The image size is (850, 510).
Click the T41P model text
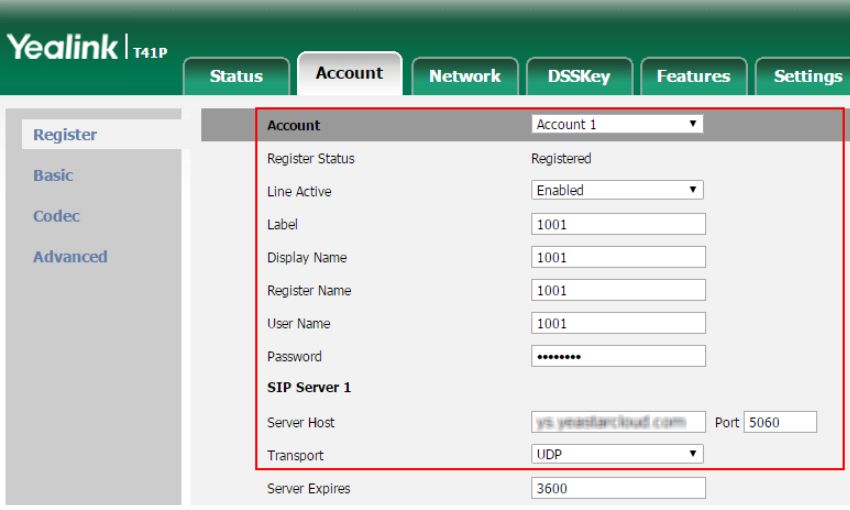[150, 53]
